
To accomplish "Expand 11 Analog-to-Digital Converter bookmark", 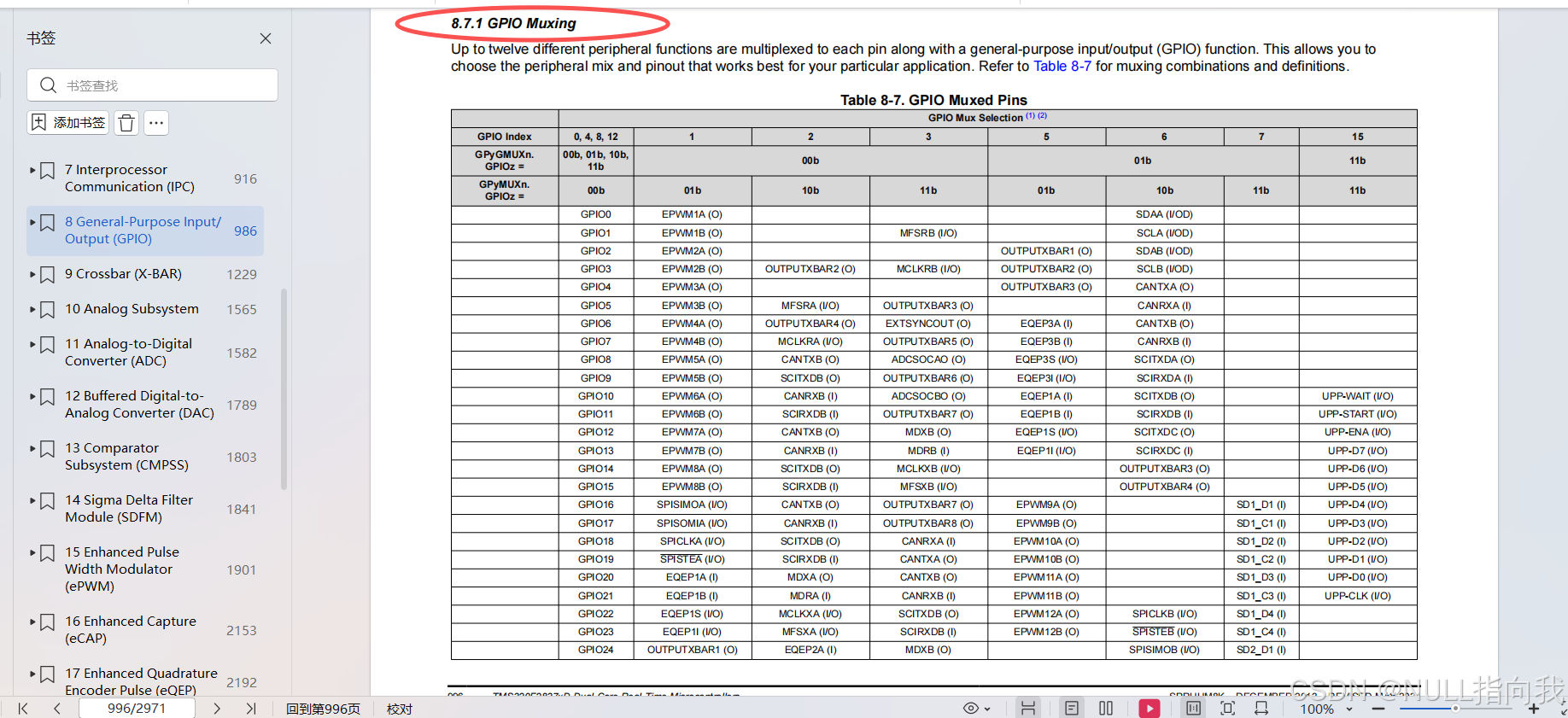I will tap(32, 344).
